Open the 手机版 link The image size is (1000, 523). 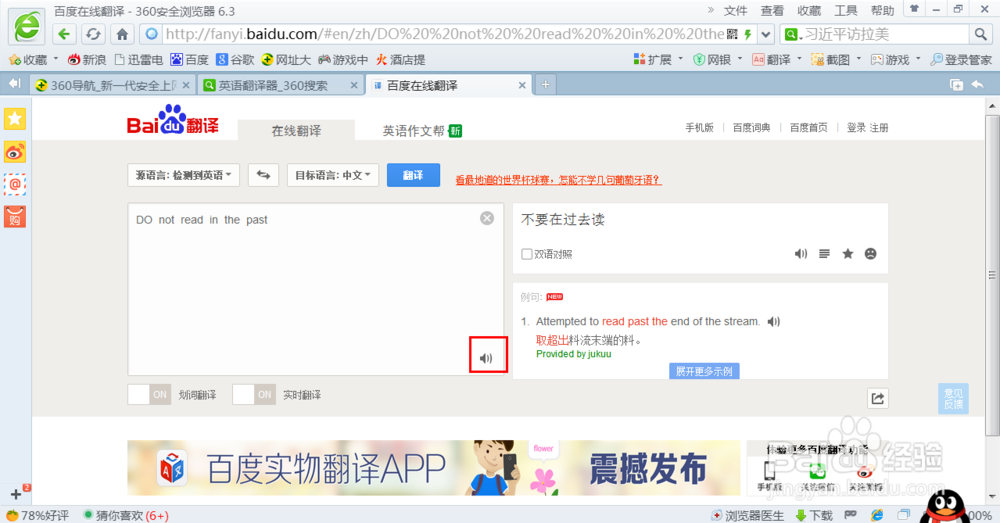pos(700,128)
